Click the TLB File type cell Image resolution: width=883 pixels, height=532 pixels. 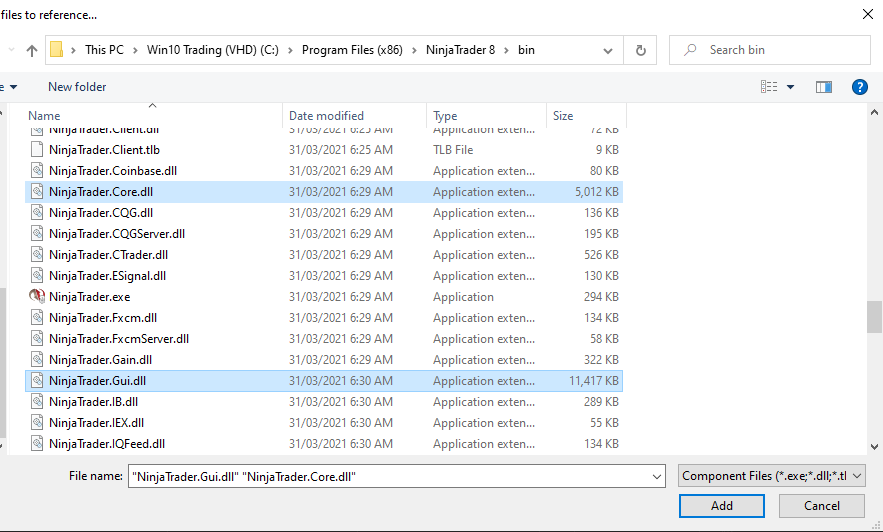453,150
